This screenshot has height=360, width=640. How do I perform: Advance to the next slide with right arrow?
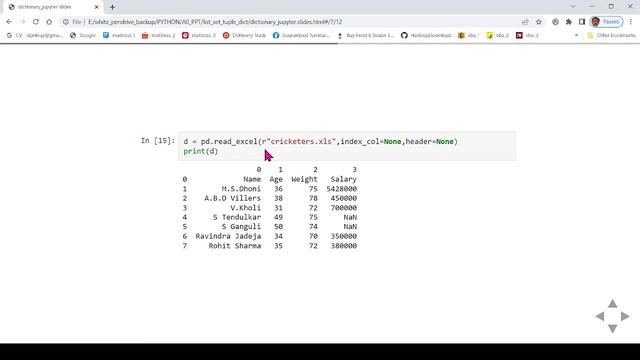tap(625, 316)
